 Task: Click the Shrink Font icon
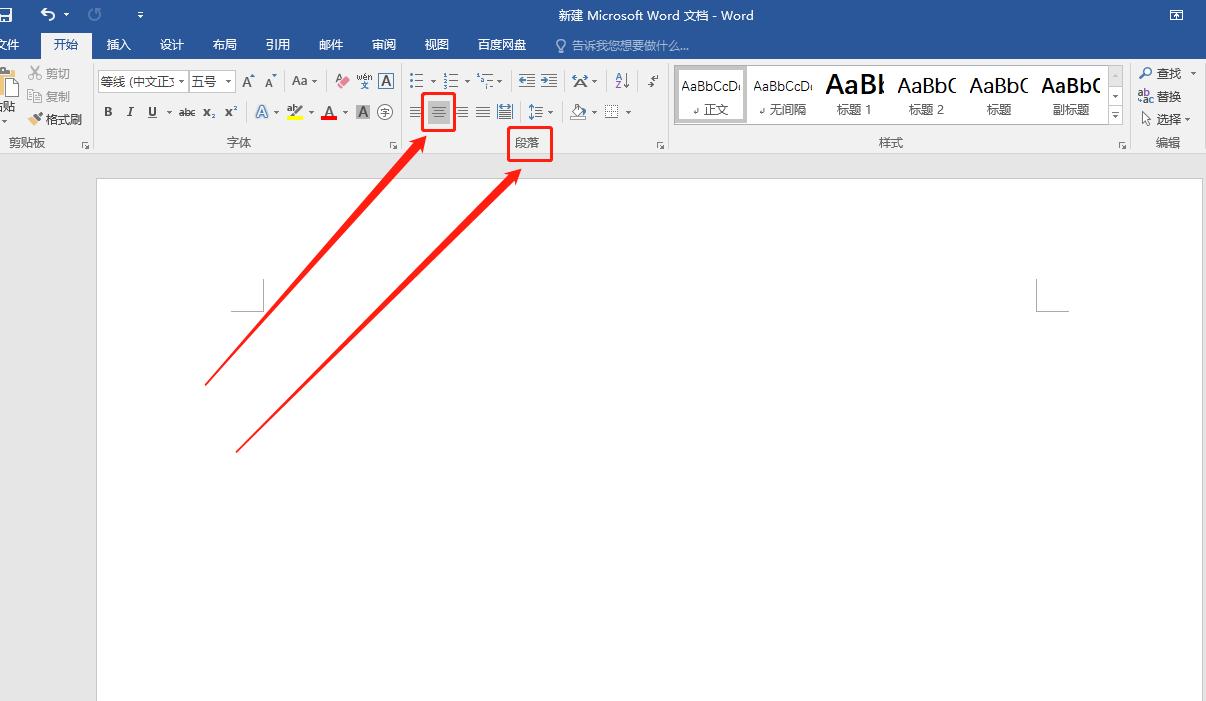[x=270, y=81]
